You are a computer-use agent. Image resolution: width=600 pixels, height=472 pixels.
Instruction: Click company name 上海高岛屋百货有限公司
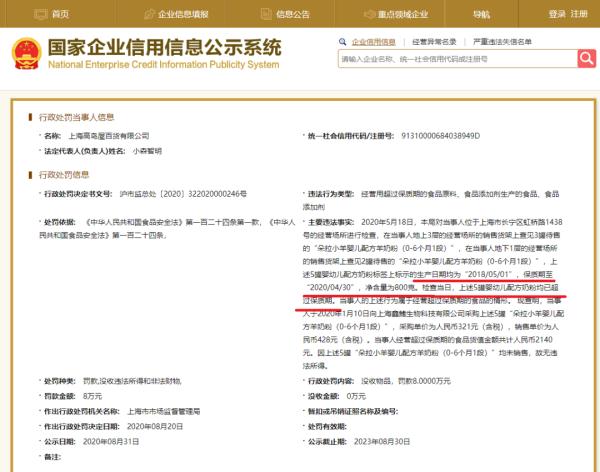109,136
